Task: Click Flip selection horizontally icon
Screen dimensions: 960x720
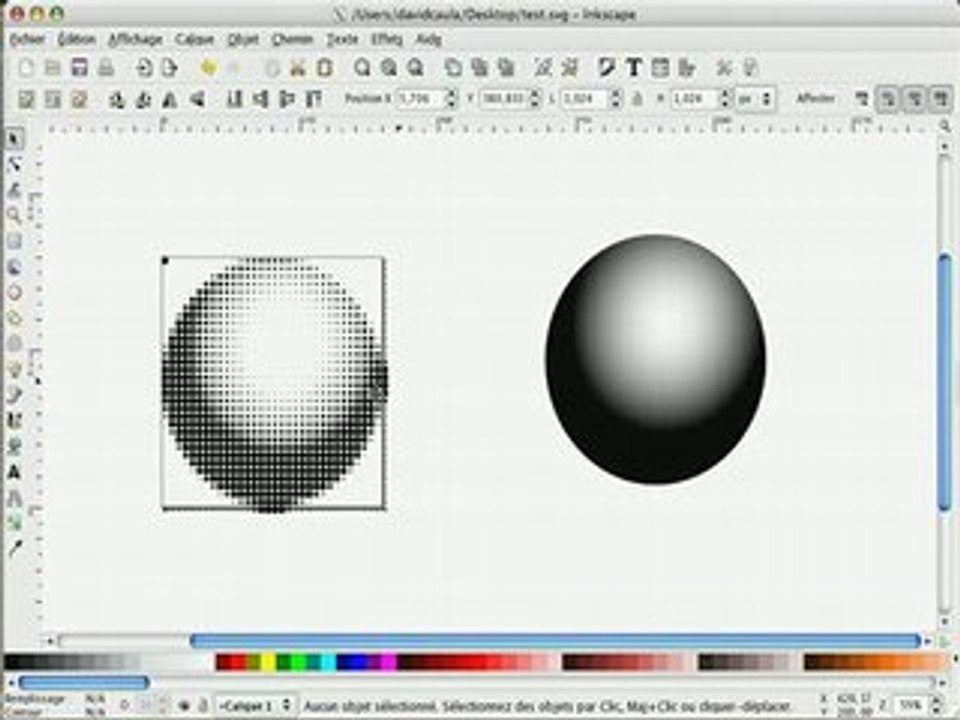Action: [x=170, y=99]
